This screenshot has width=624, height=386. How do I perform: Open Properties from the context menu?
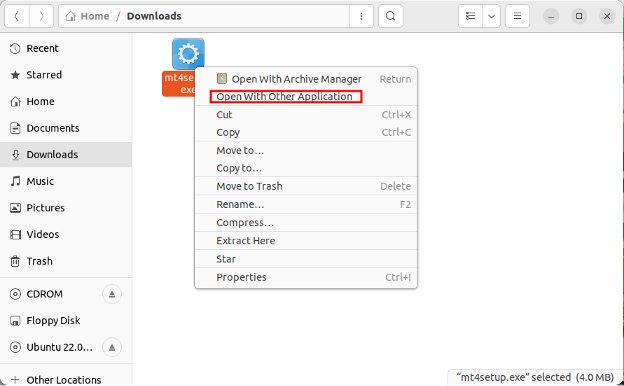[306, 277]
